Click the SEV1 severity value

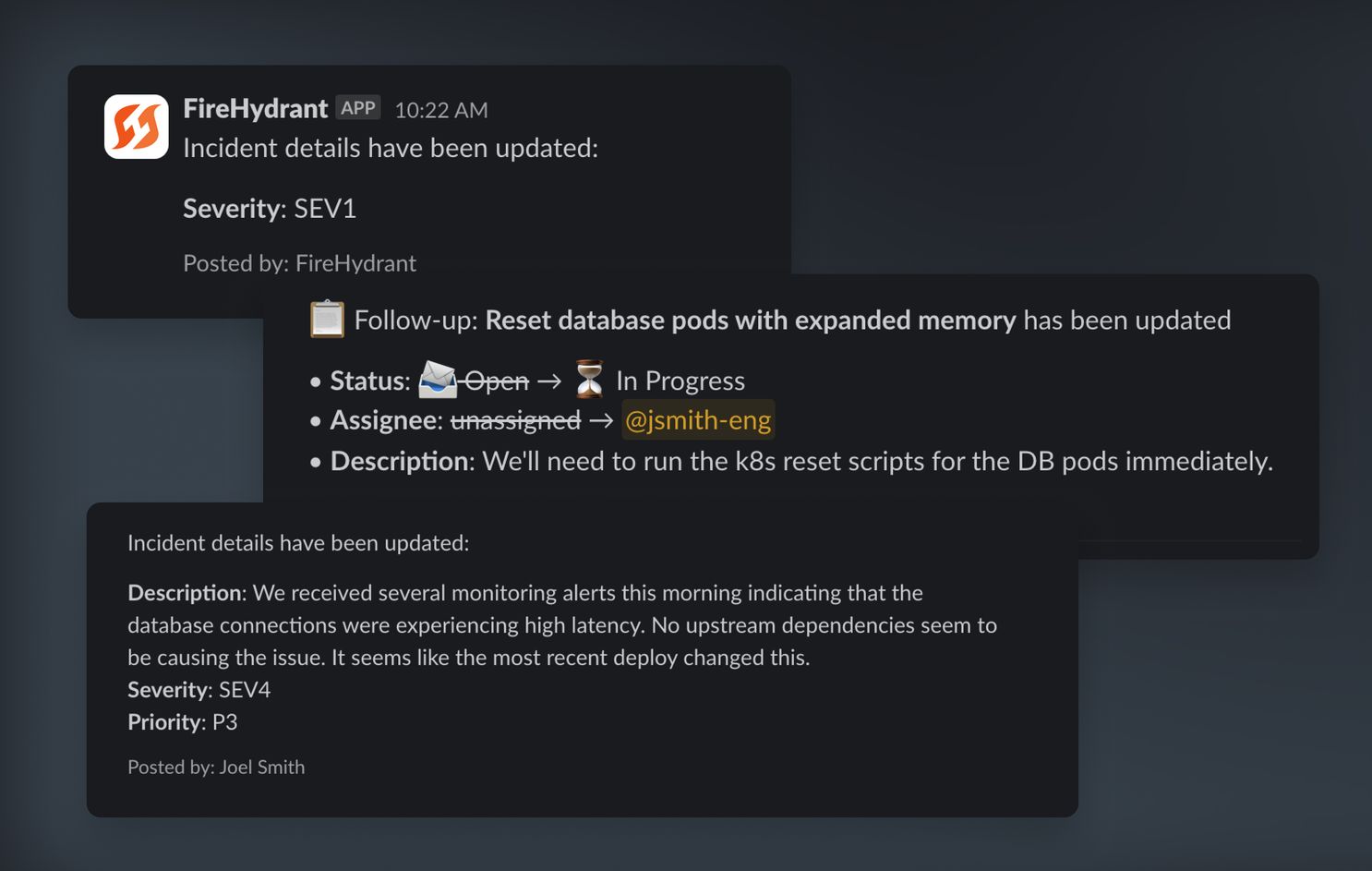click(325, 209)
